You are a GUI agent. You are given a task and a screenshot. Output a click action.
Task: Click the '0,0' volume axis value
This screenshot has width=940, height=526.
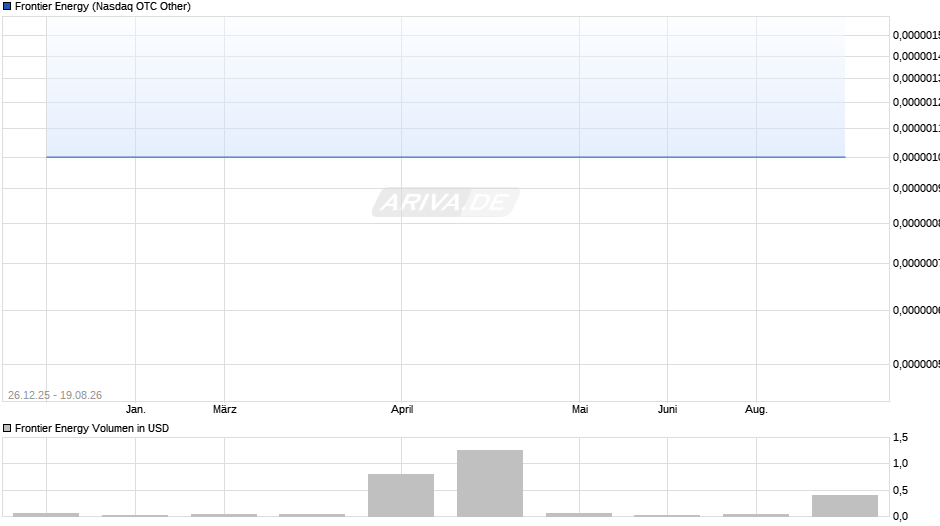pyautogui.click(x=900, y=516)
